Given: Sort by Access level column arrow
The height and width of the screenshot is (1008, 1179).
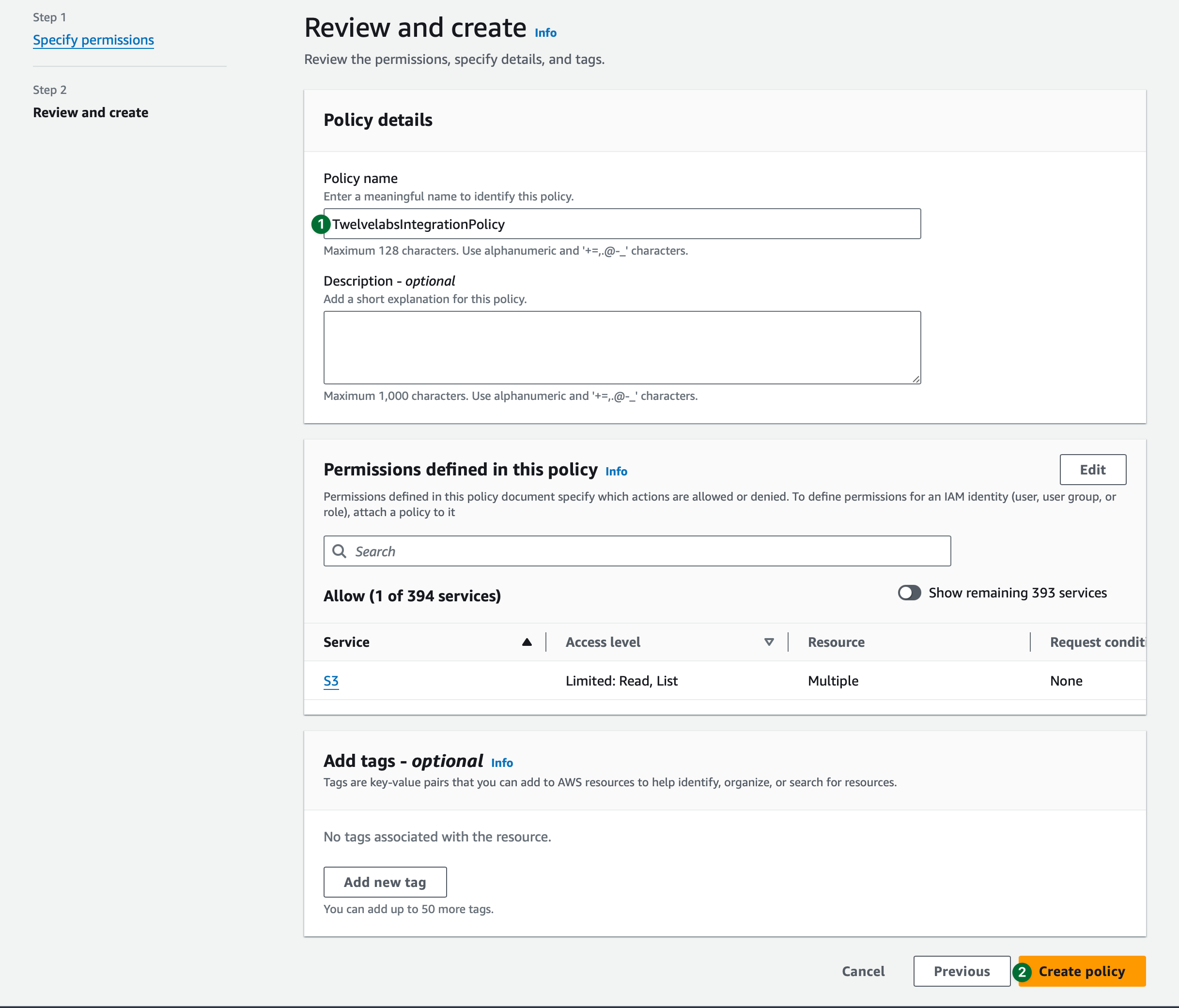Looking at the screenshot, I should pyautogui.click(x=769, y=642).
